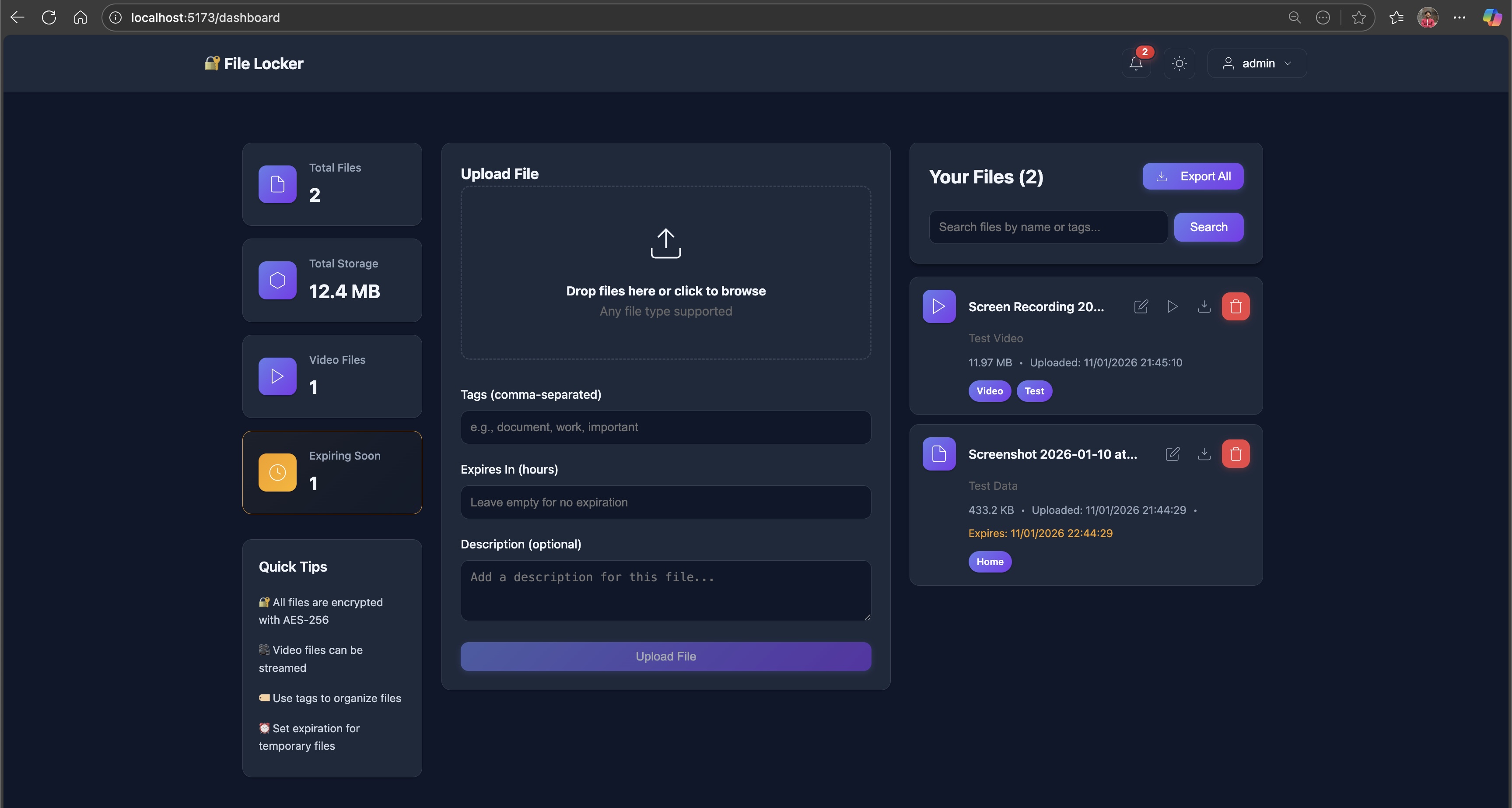Add this page to favorites star
This screenshot has height=808, width=1512.
point(1359,18)
